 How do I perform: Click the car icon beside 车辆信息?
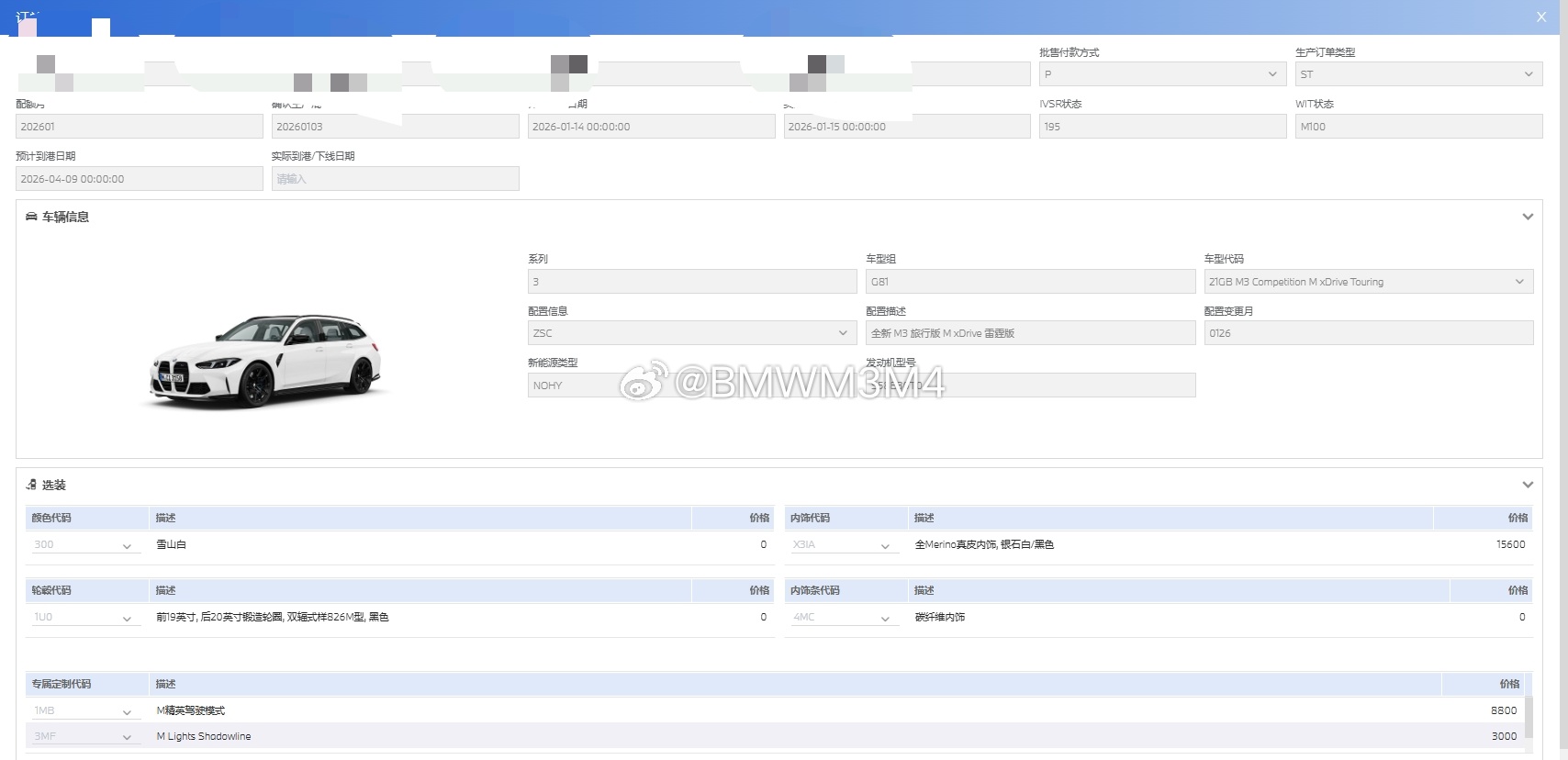click(31, 217)
